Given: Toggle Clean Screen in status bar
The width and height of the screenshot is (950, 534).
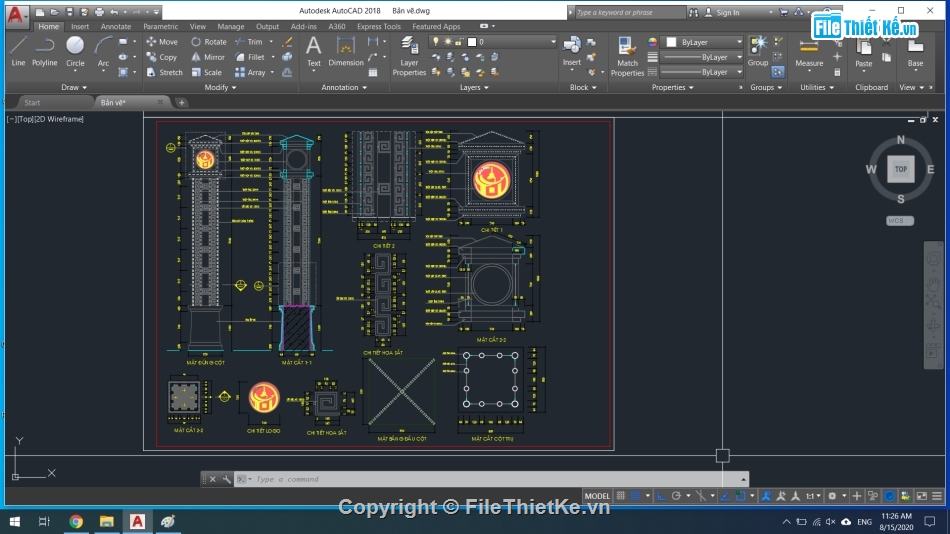Looking at the screenshot, I should coord(922,496).
